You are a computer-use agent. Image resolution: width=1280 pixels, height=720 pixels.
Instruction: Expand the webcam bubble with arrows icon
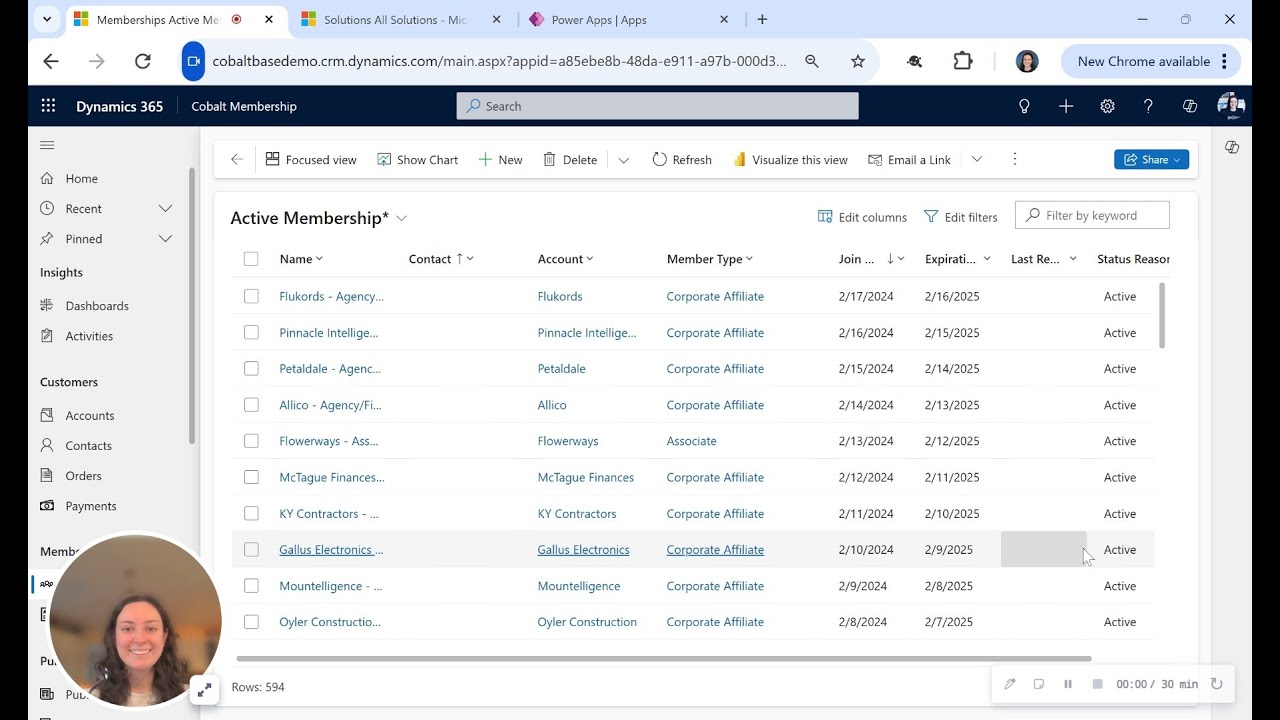click(x=204, y=690)
